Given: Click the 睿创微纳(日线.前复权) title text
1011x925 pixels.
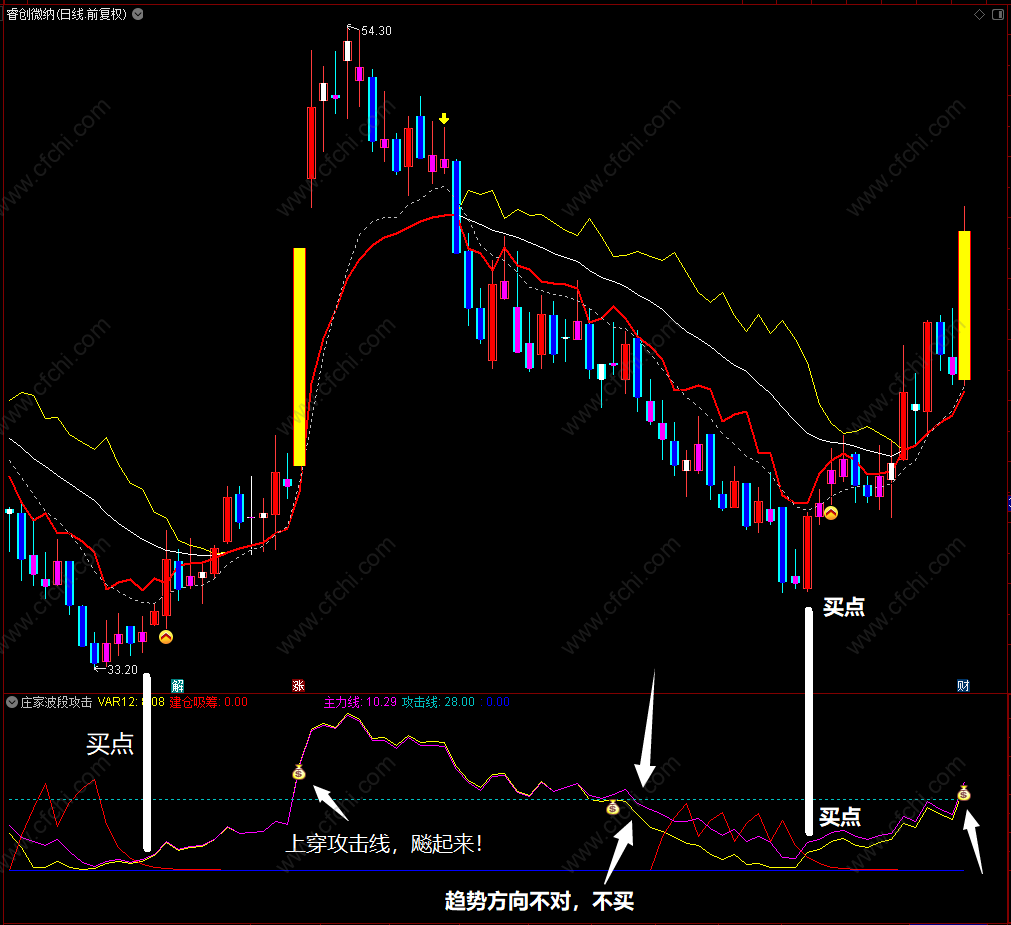Looking at the screenshot, I should [x=66, y=14].
